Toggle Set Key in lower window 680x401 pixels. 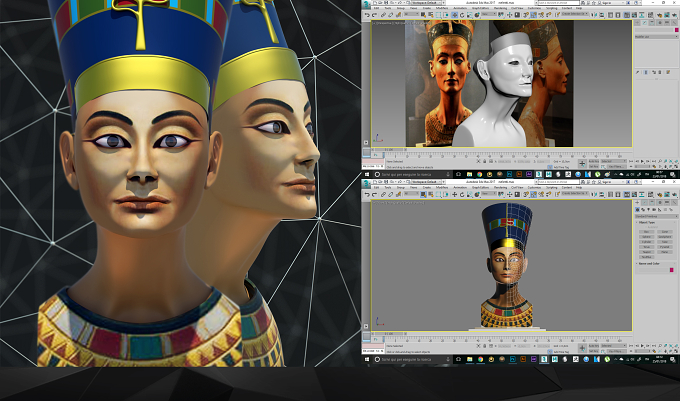594,351
